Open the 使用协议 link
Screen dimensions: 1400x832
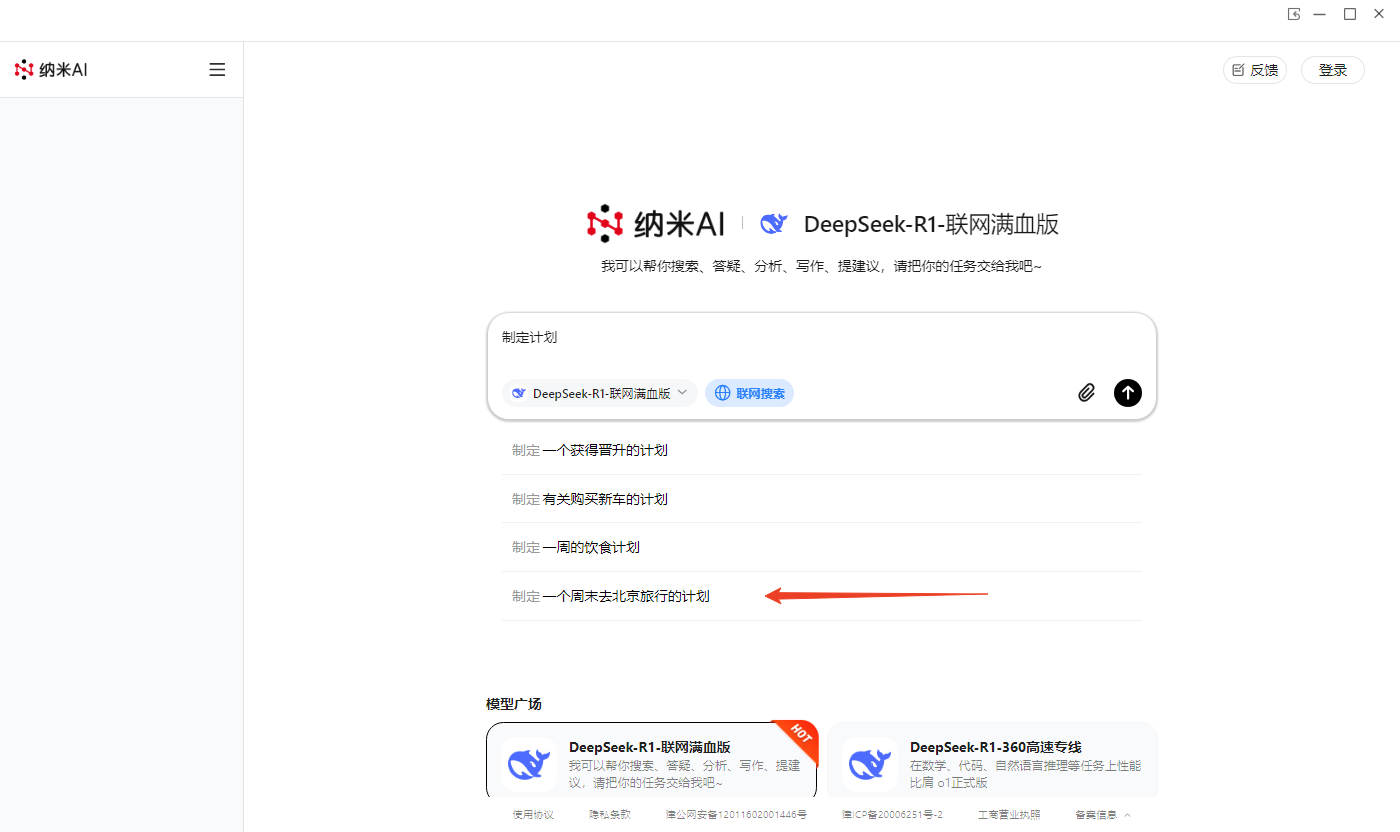(533, 815)
